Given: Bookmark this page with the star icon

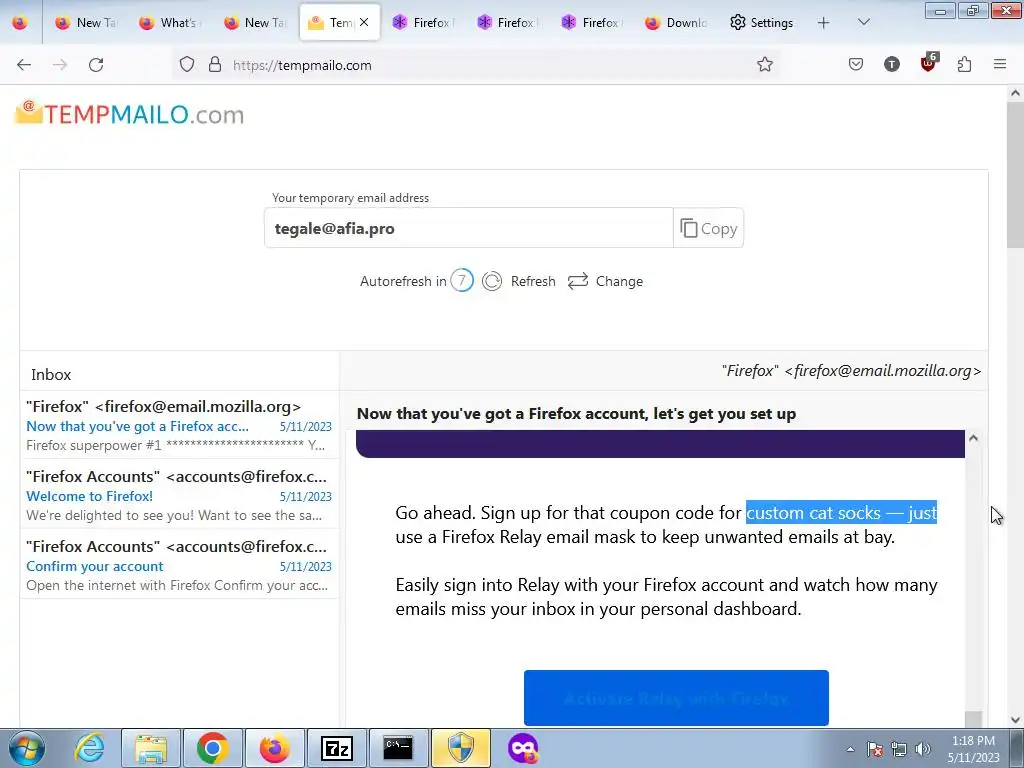Looking at the screenshot, I should click(765, 64).
